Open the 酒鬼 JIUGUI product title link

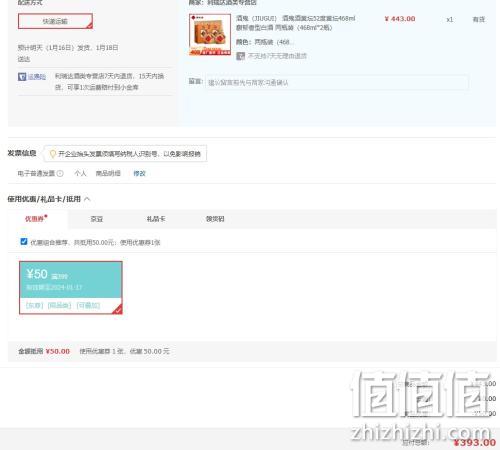tap(296, 23)
